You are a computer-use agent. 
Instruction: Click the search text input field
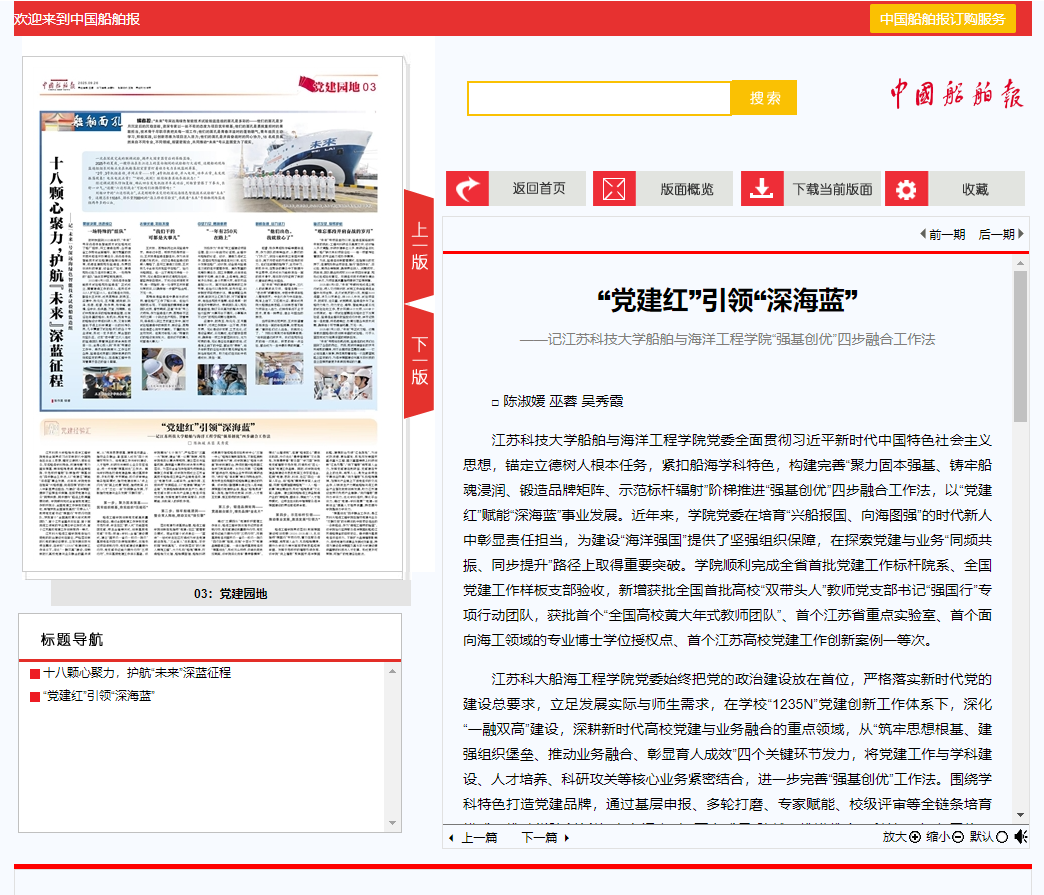coord(599,98)
